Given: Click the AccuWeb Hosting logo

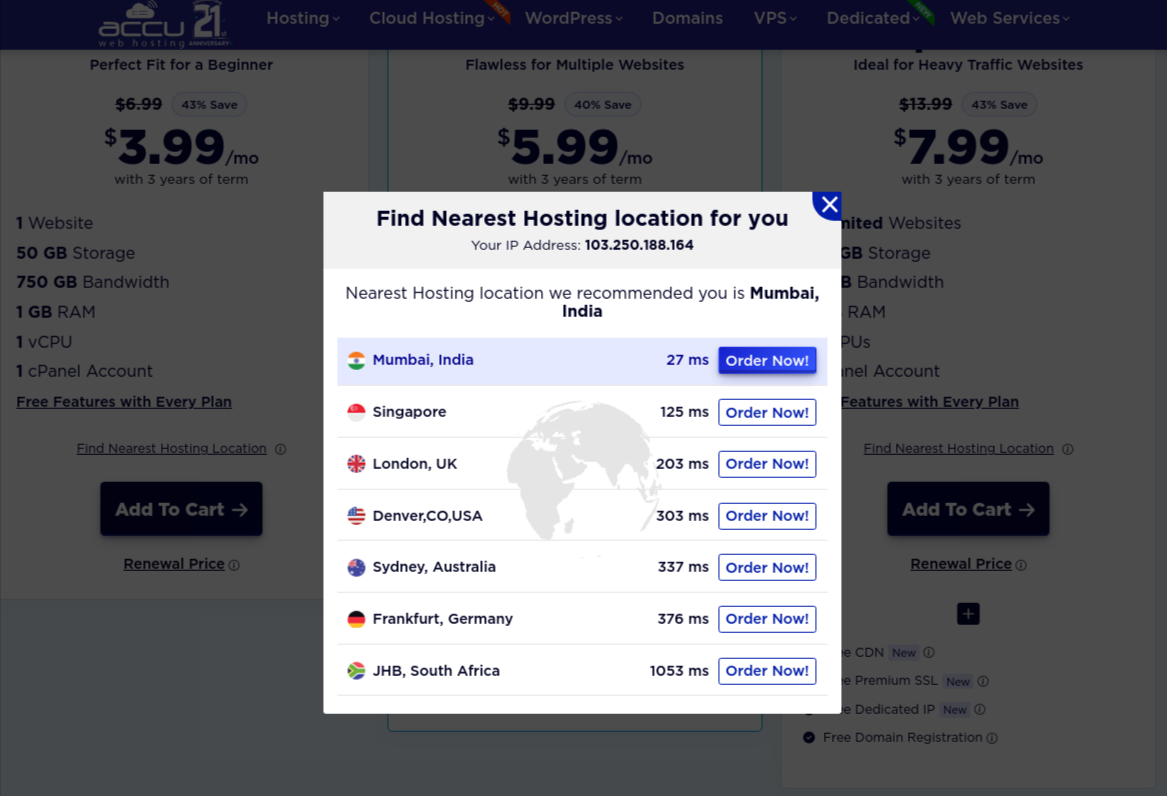Looking at the screenshot, I should [x=165, y=24].
